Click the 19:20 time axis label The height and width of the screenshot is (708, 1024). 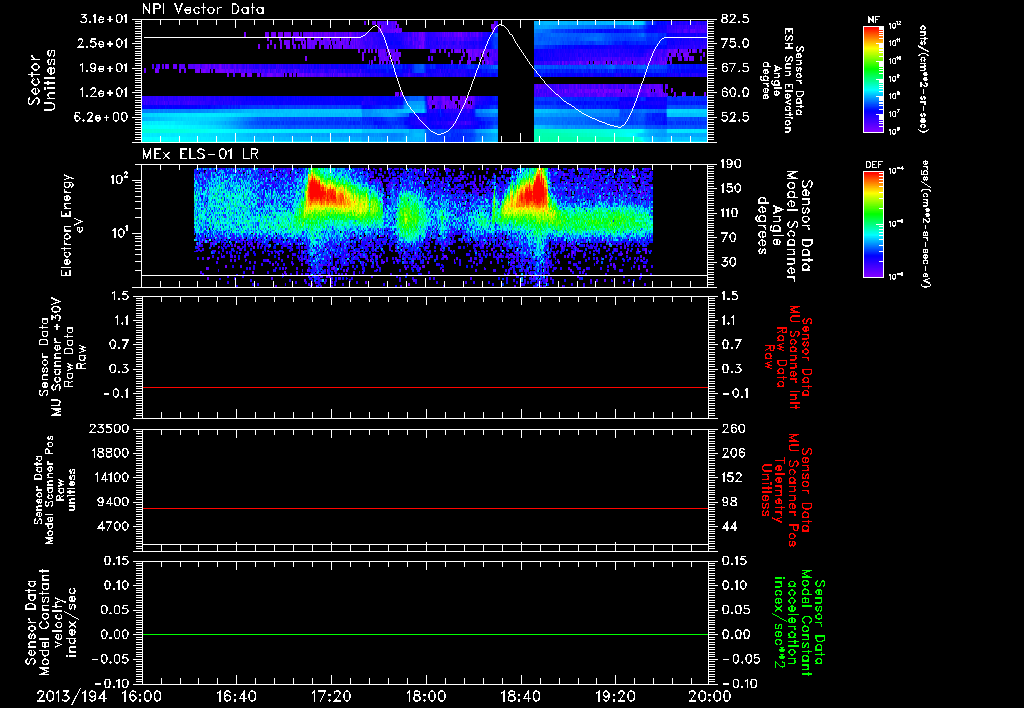click(x=615, y=696)
